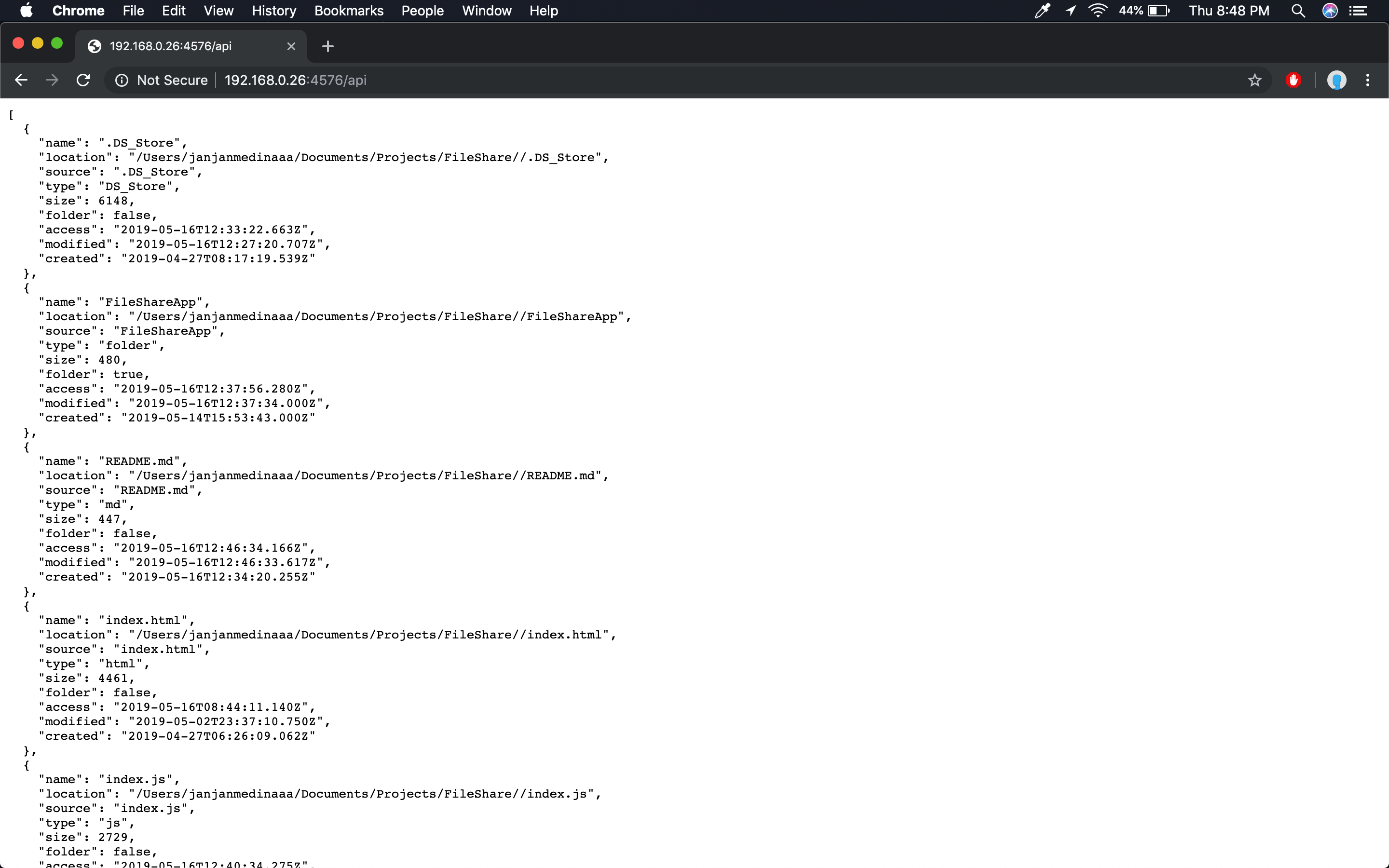Click the Wi-Fi status icon
Screen dimensions: 1389x868
coord(1097,10)
